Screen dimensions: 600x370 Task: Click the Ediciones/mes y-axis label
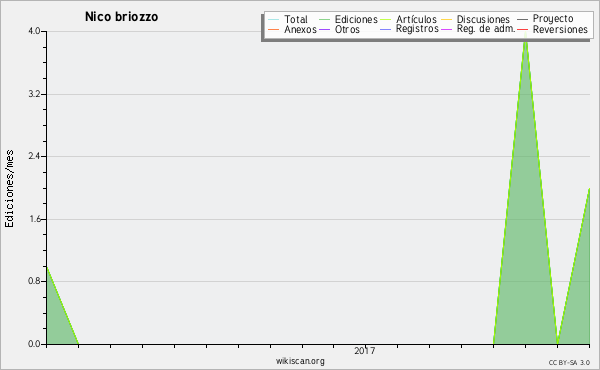[9, 189]
